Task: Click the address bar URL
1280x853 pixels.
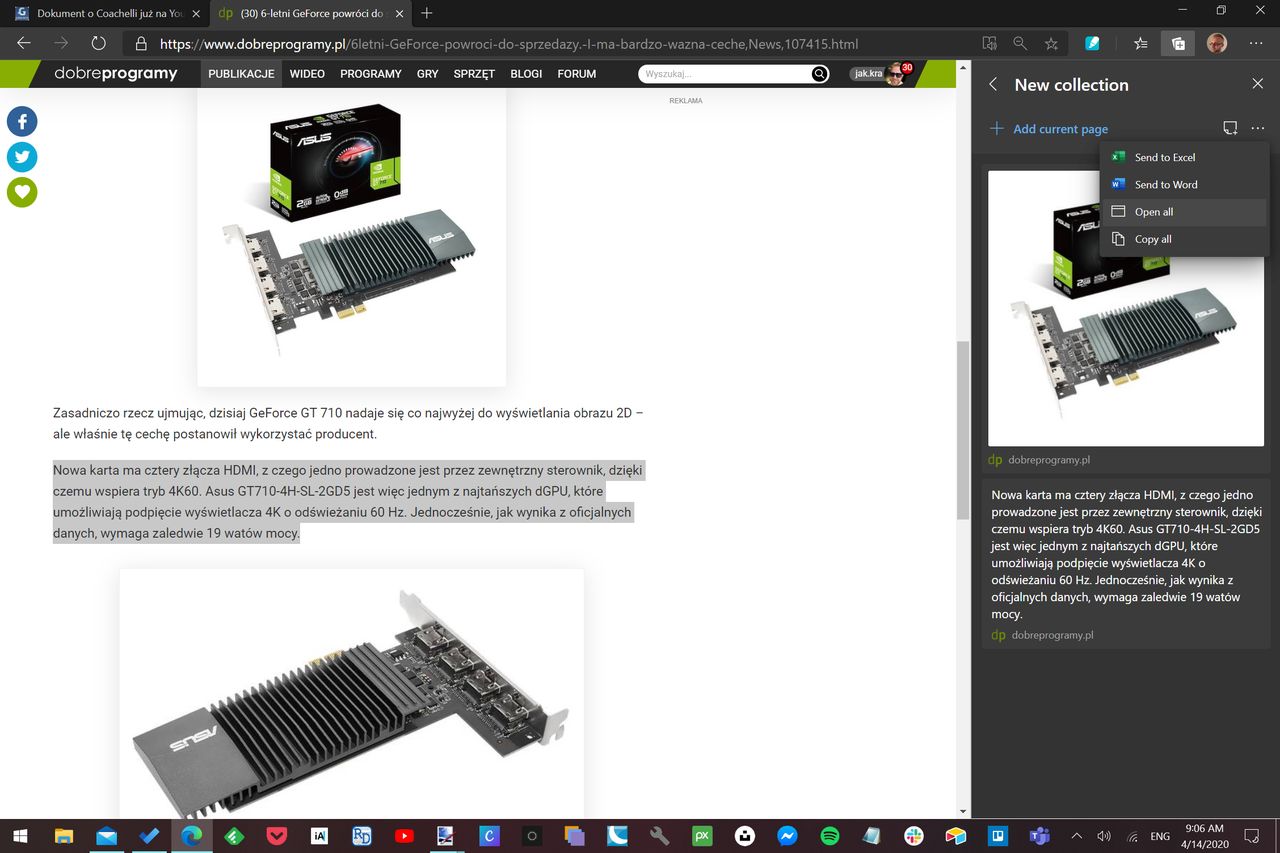Action: click(x=509, y=44)
